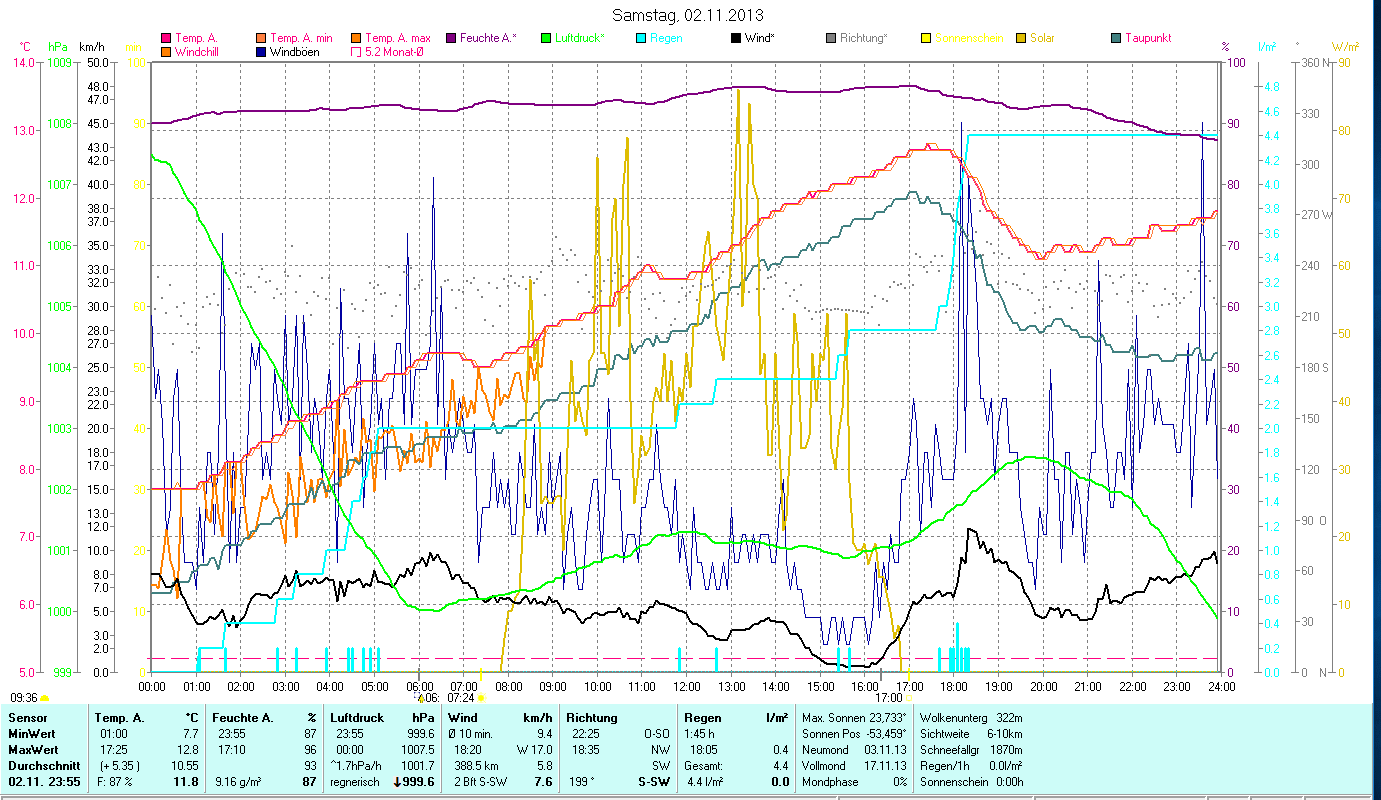
Task: Pick the color square beside Temp. A. max
Action: 356,38
